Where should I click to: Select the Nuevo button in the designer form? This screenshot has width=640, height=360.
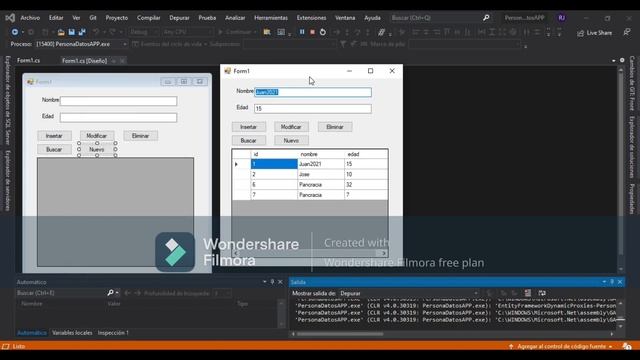(97, 149)
